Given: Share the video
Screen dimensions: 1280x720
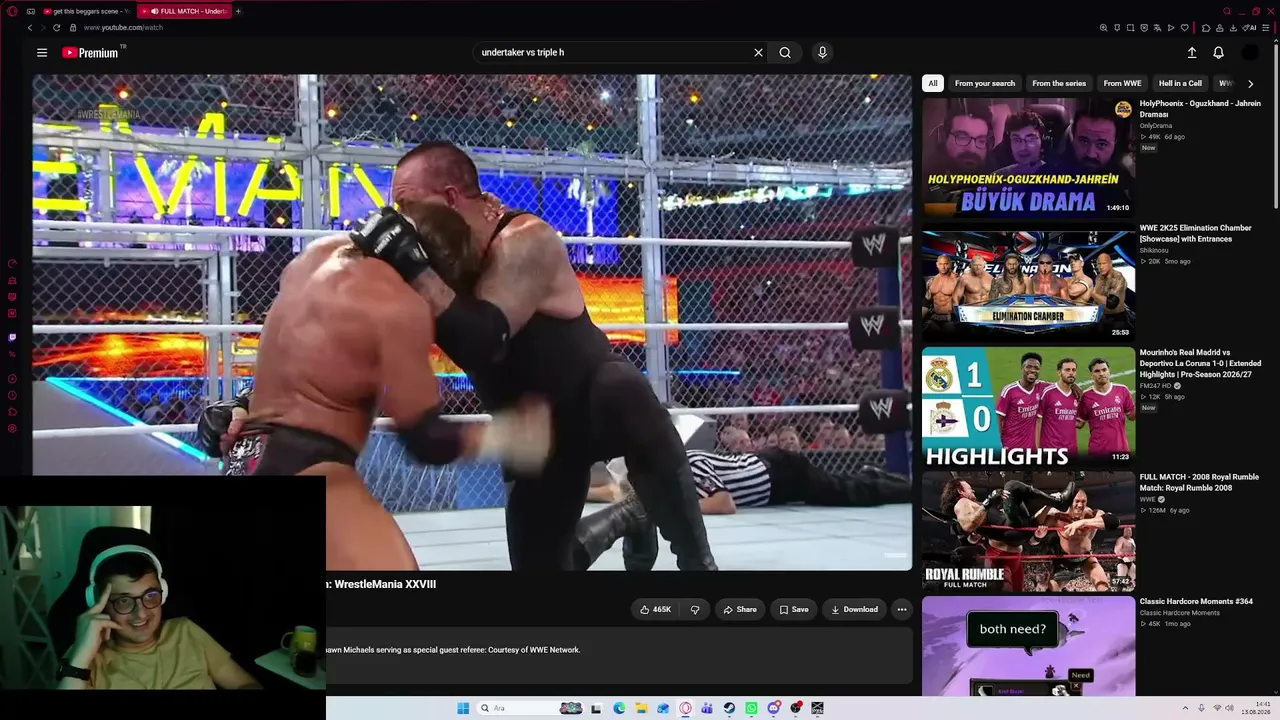Looking at the screenshot, I should [x=740, y=609].
